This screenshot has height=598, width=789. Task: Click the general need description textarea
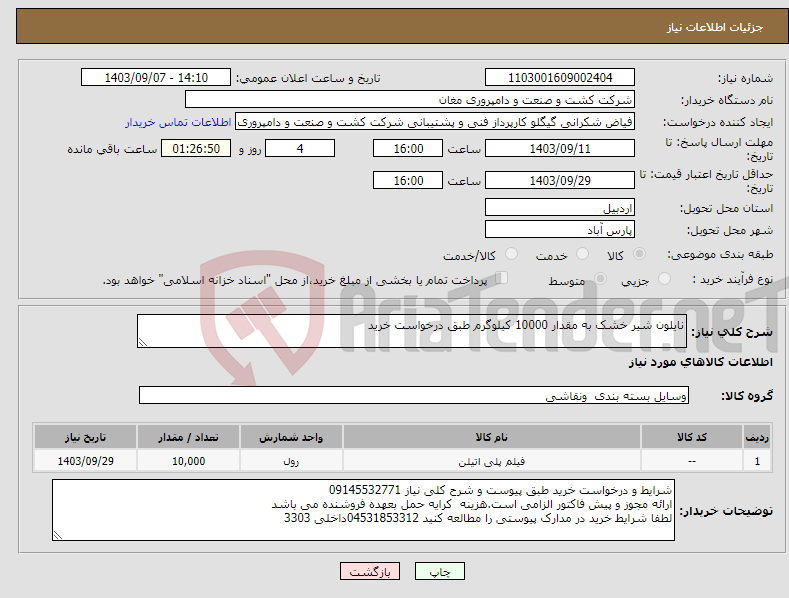tap(412, 331)
